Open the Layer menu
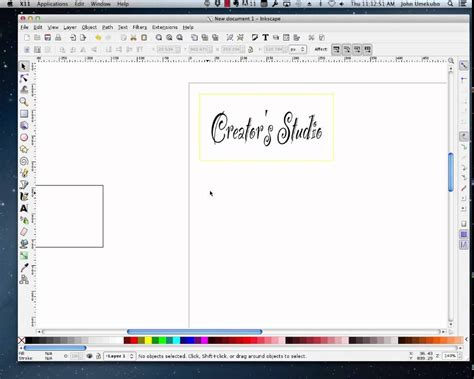Image resolution: width=474 pixels, height=379 pixels. tap(70, 27)
